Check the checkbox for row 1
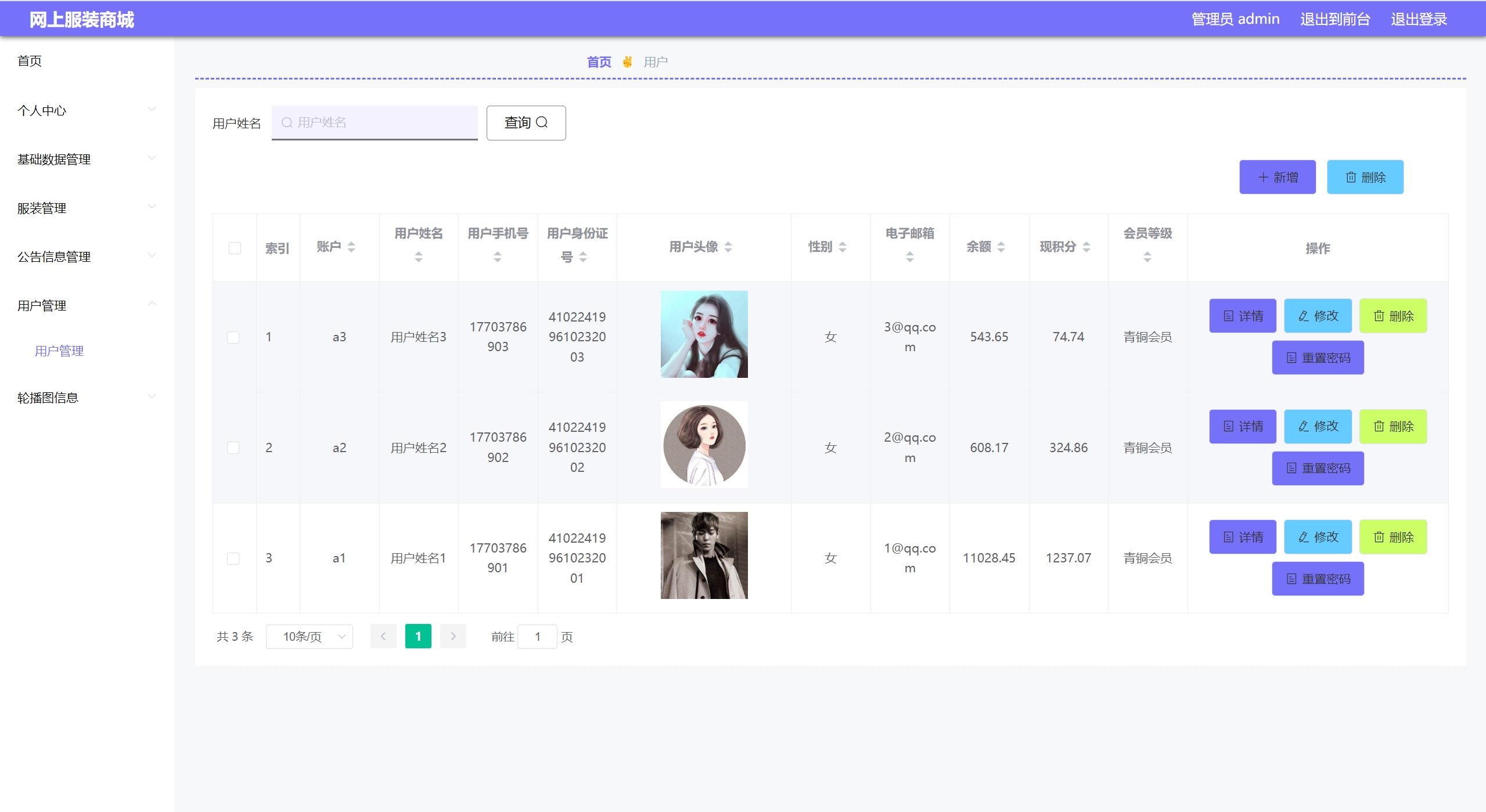This screenshot has height=812, width=1486. 233,337
